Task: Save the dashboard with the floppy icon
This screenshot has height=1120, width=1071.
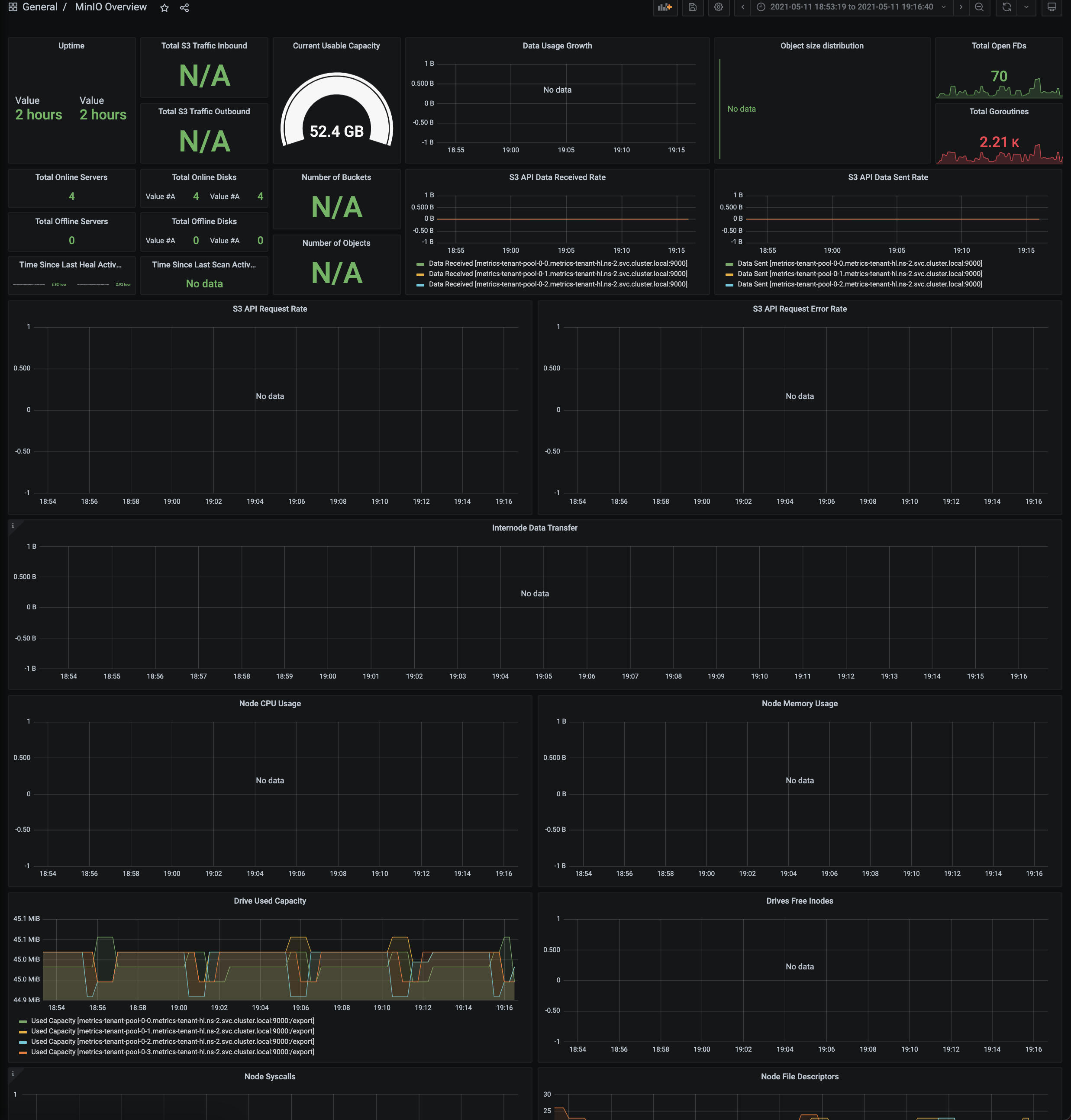Action: pos(693,7)
